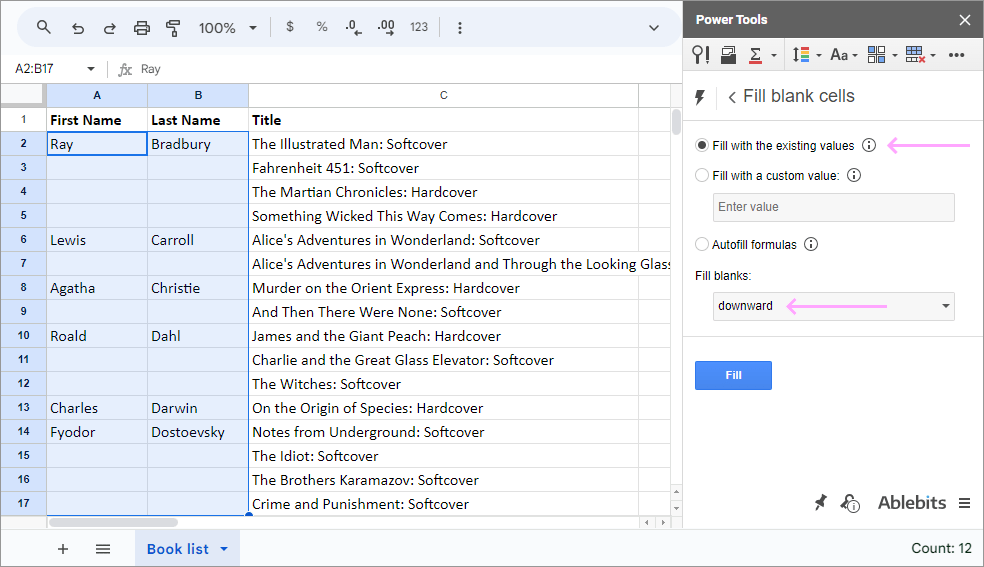Click the formula bar showing Ray
This screenshot has width=984, height=567.
point(402,69)
